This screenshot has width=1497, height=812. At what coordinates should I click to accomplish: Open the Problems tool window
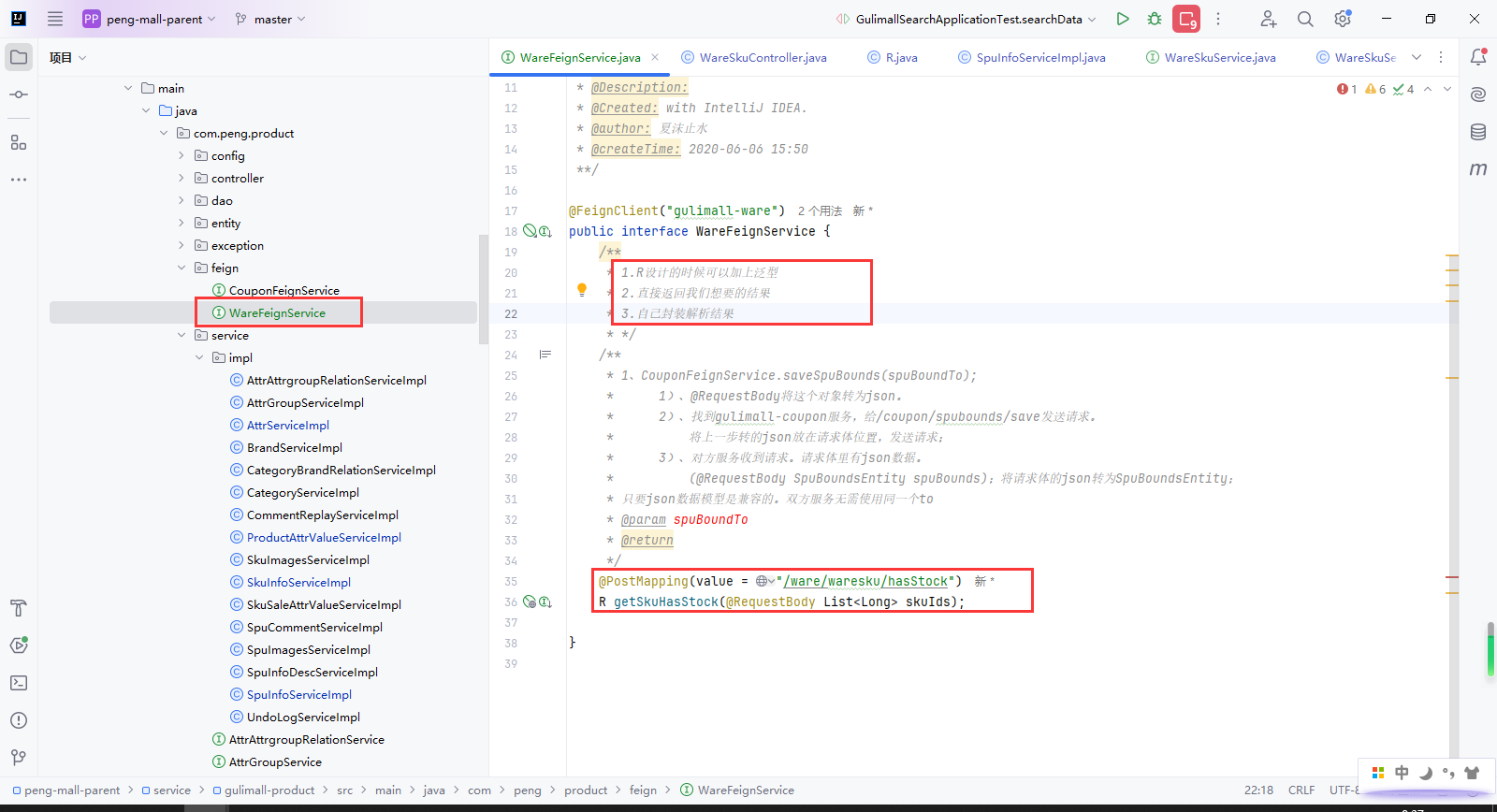pyautogui.click(x=19, y=720)
